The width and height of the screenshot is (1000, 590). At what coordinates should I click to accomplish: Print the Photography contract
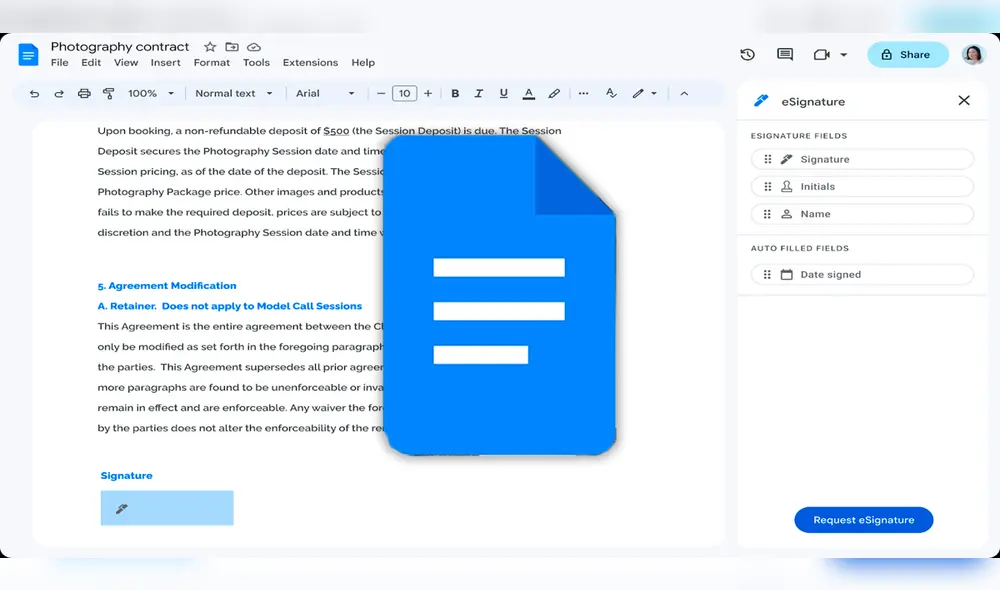click(84, 93)
